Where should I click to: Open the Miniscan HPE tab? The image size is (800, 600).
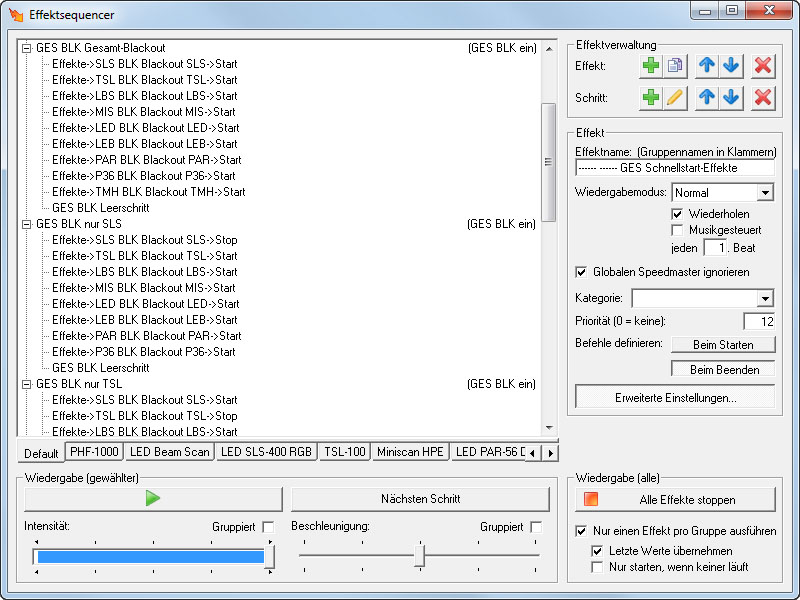410,452
